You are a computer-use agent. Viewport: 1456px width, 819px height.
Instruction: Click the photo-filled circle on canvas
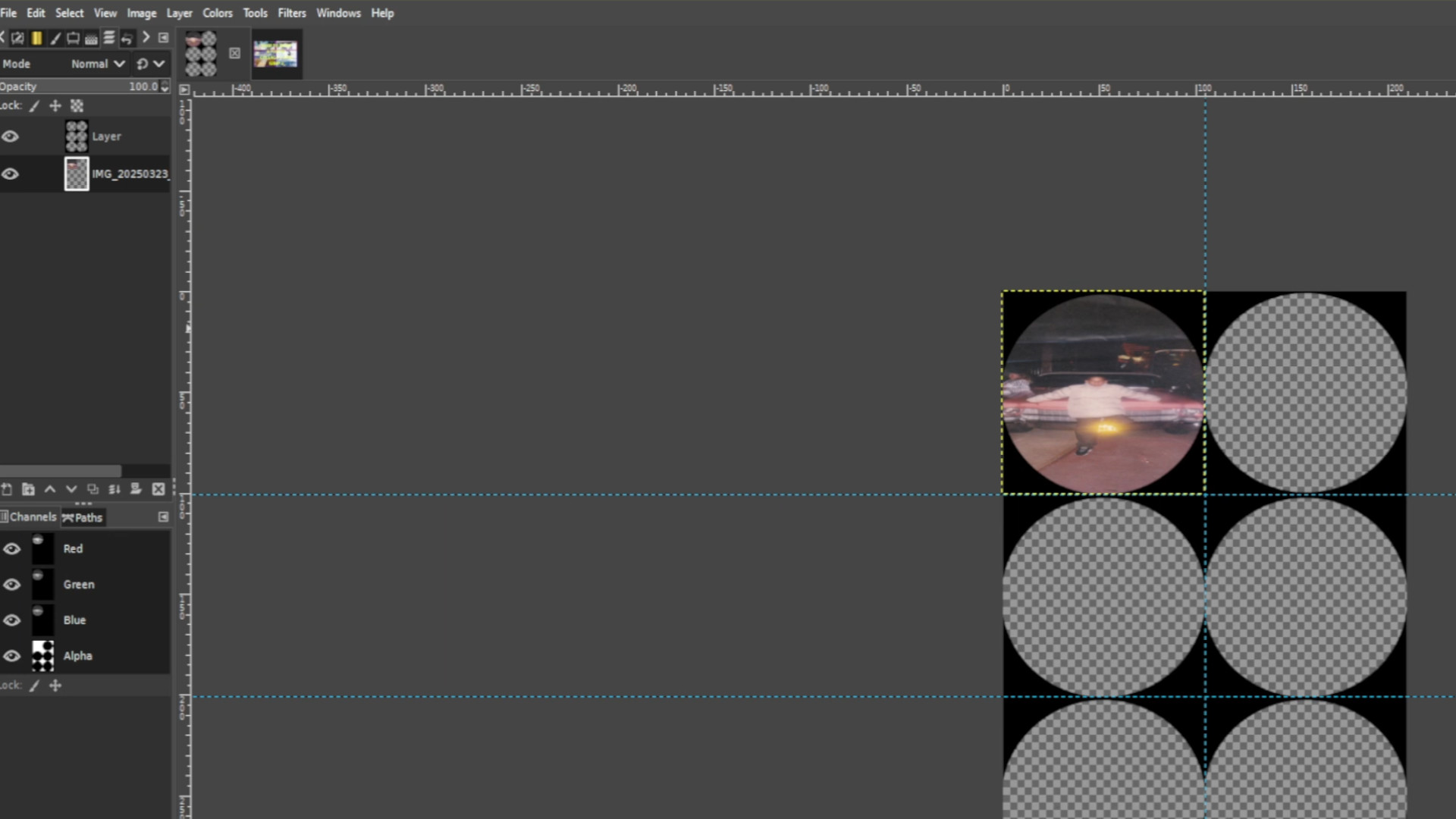pos(1103,393)
